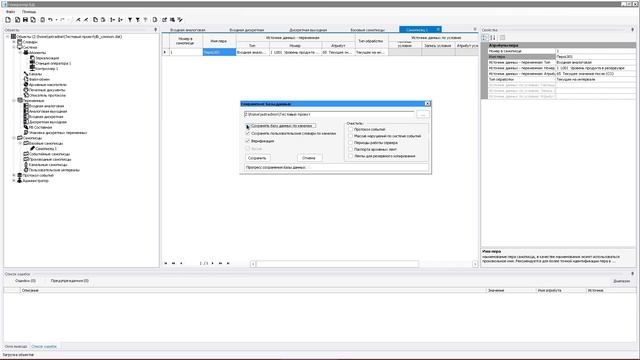
Task: Switch to Базовые самописцы tab
Action: [x=367, y=30]
